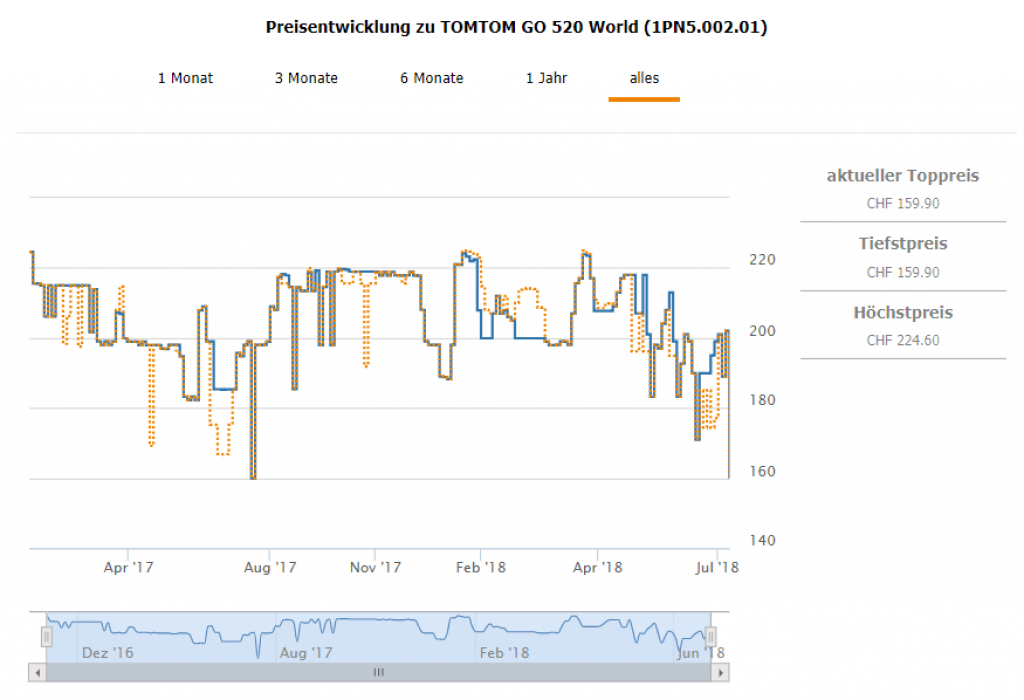Click the 'aktueller Toppreis' heading
Viewport: 1024px width, 700px height.
pyautogui.click(x=902, y=176)
